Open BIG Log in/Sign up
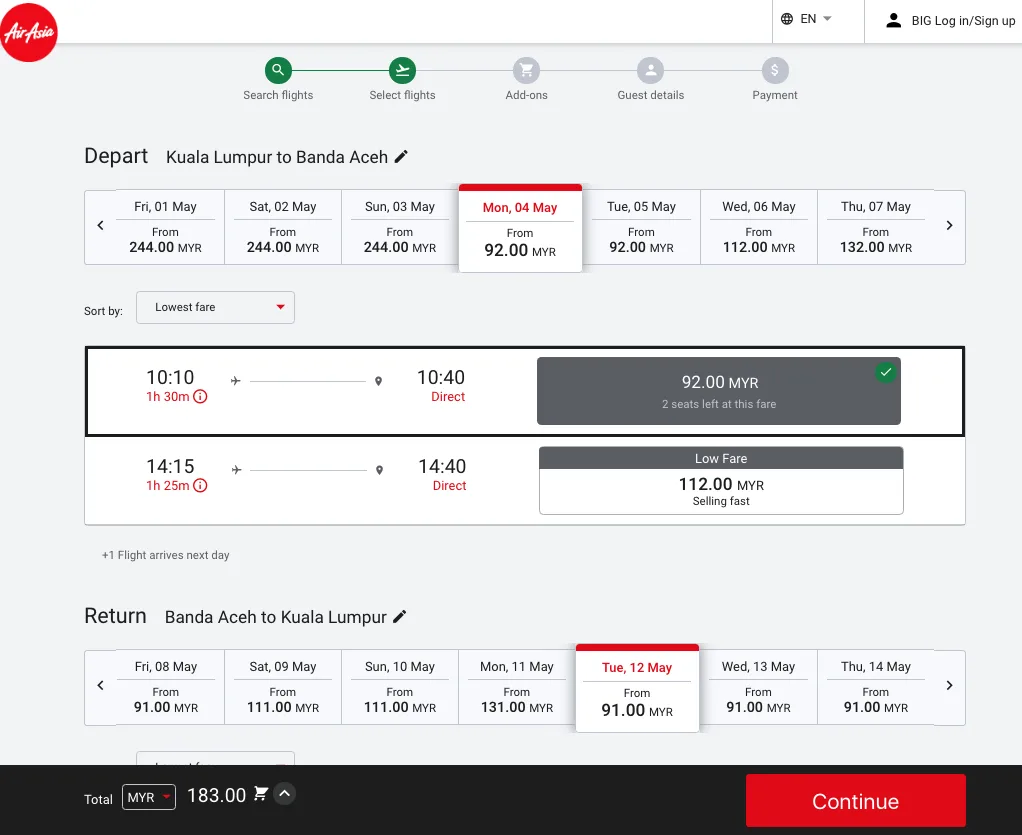1022x835 pixels. click(x=950, y=21)
